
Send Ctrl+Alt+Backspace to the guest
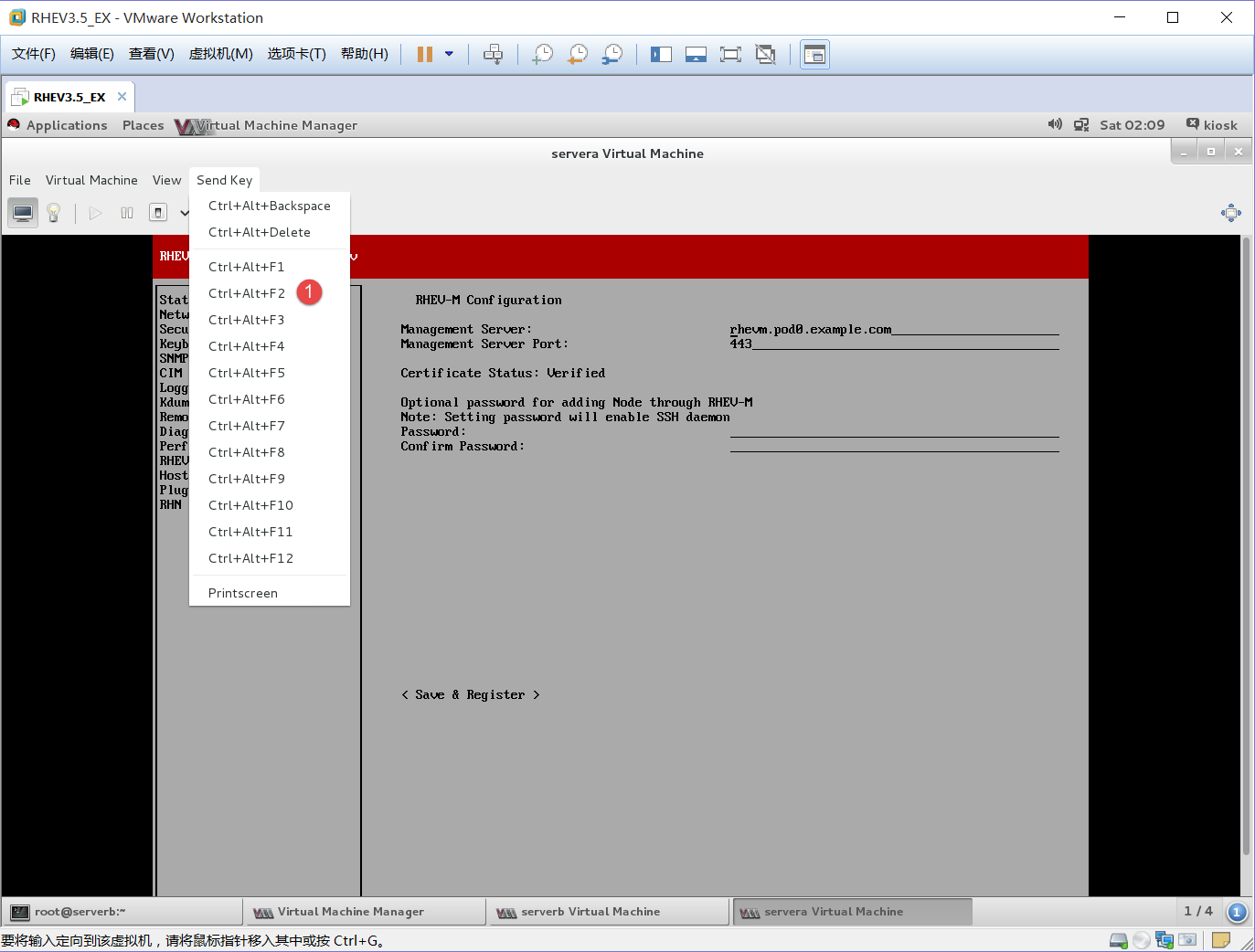(269, 206)
